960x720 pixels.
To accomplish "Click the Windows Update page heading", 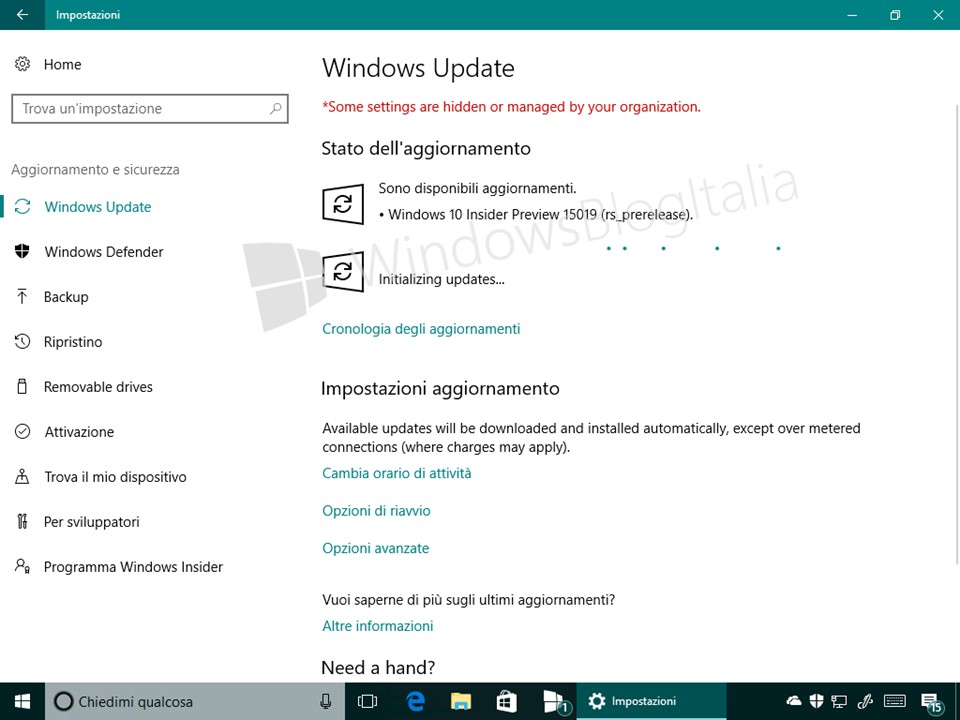I will (418, 68).
